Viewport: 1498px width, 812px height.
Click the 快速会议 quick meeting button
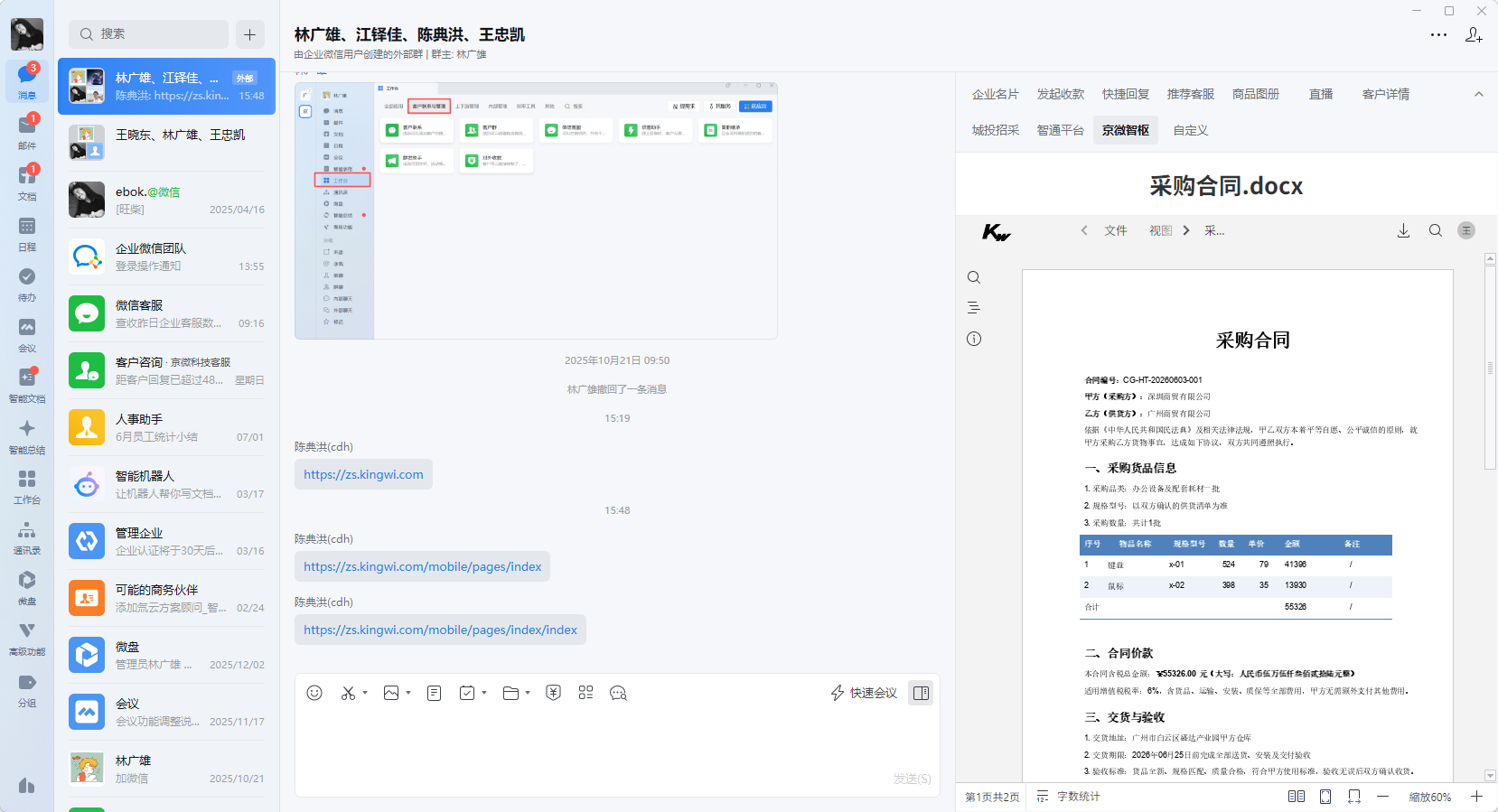click(864, 693)
